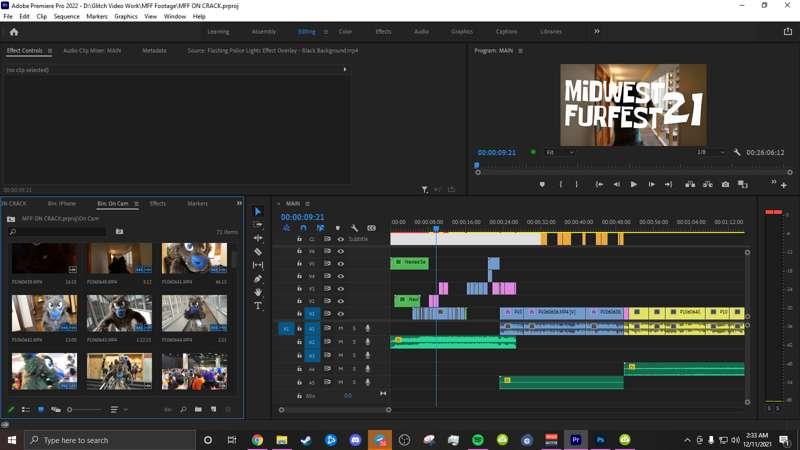
Task: Click timeline captions track options icon
Action: (371, 228)
